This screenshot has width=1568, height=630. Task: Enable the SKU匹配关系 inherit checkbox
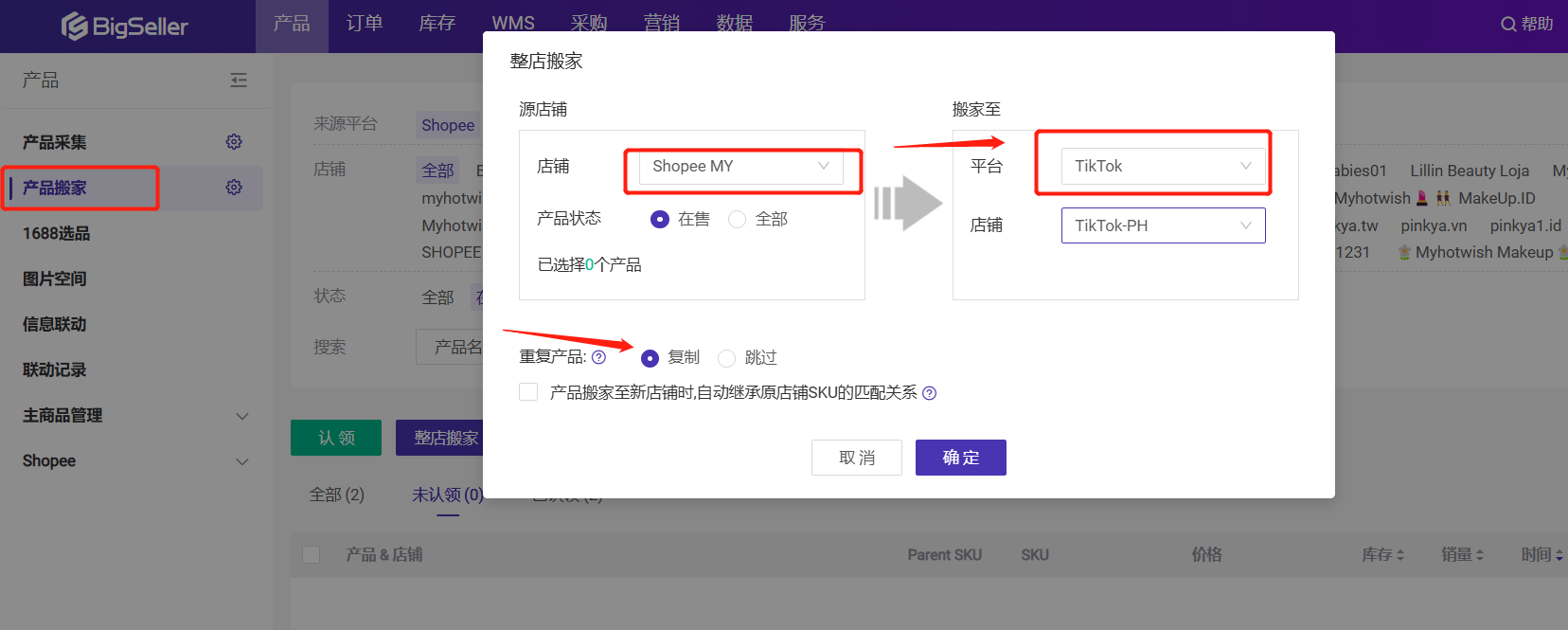pos(528,392)
